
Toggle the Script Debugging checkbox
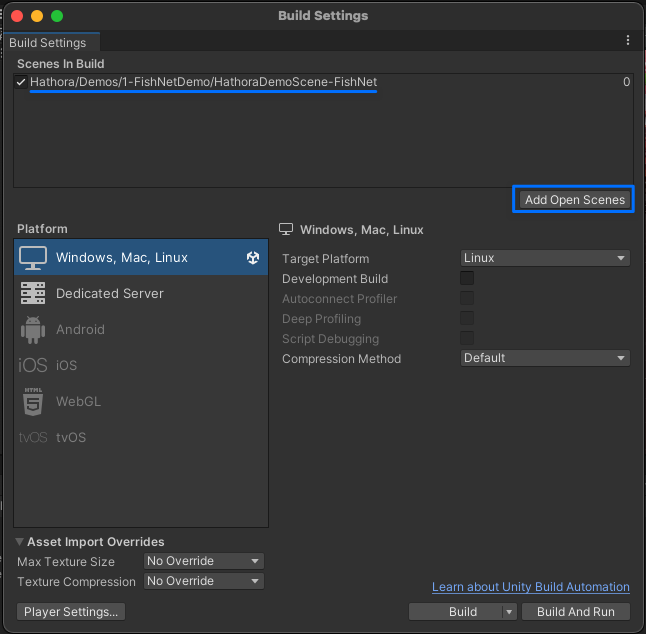[467, 338]
